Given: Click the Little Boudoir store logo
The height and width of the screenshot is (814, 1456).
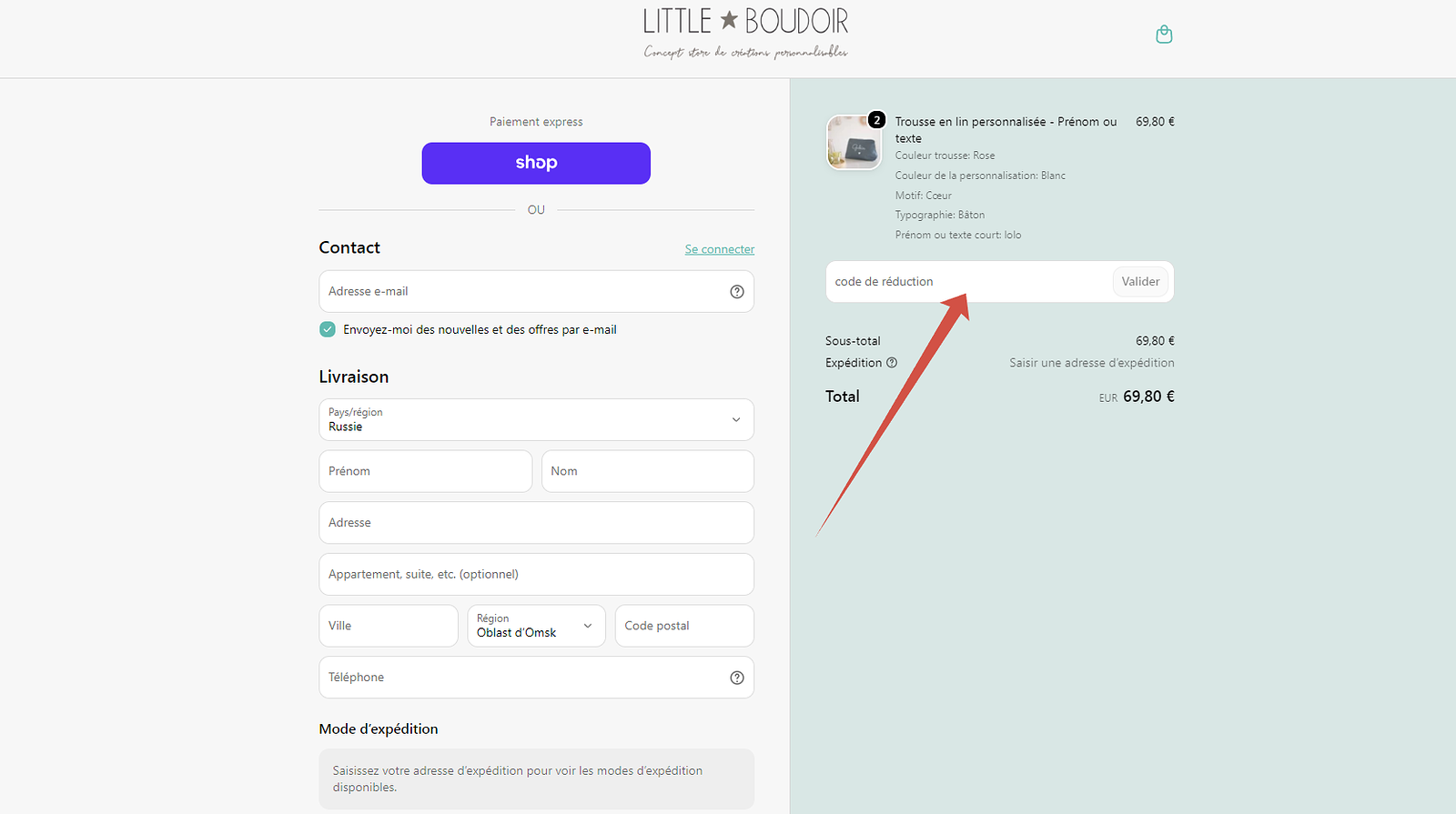Looking at the screenshot, I should pos(745,33).
